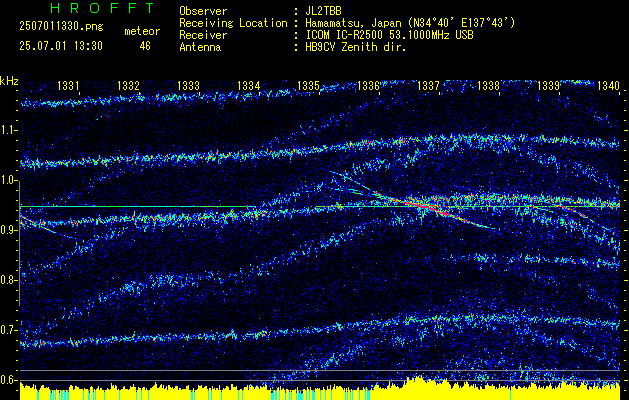The height and width of the screenshot is (400, 629).
Task: Click the 1339 time marker
Action: [x=548, y=85]
